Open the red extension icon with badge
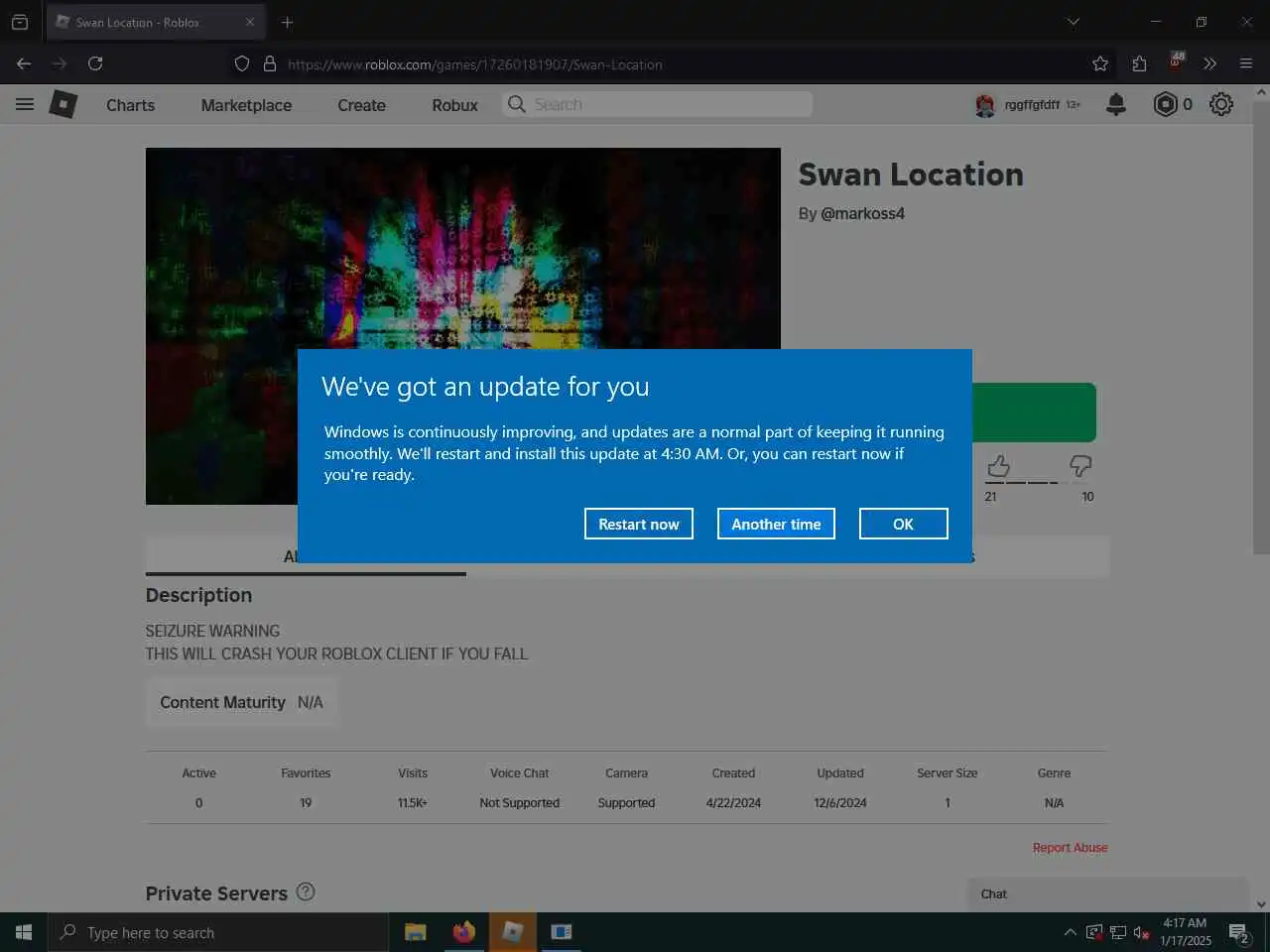Viewport: 1270px width, 952px height. click(1176, 61)
